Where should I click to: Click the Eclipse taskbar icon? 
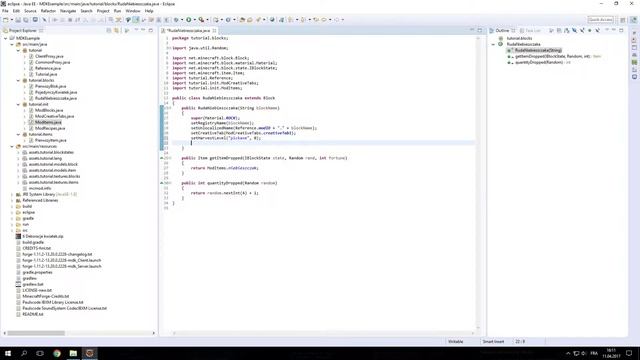click(x=90, y=353)
